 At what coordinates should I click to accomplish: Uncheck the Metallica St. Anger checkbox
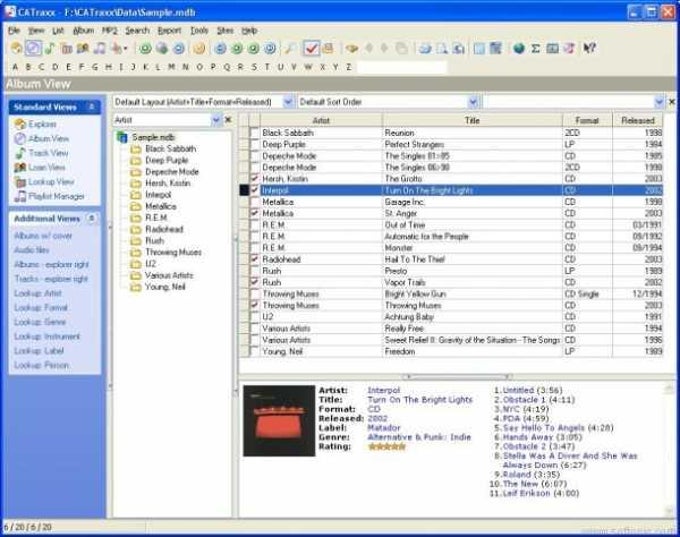255,213
